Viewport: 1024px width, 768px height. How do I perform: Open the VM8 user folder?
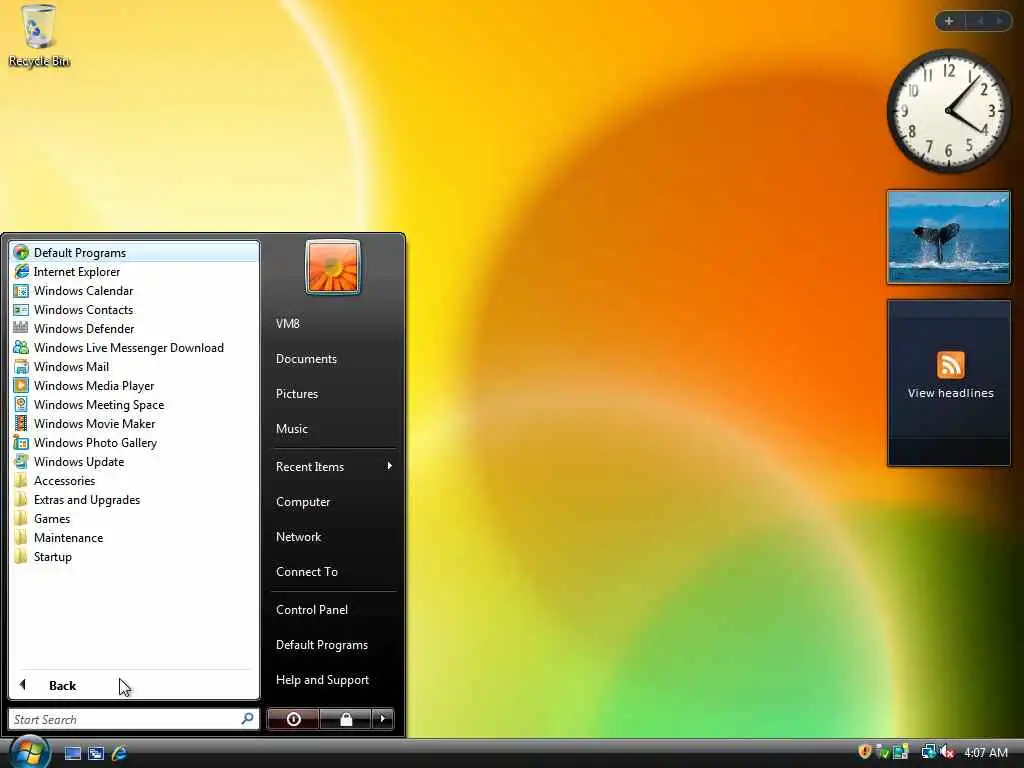tap(333, 323)
